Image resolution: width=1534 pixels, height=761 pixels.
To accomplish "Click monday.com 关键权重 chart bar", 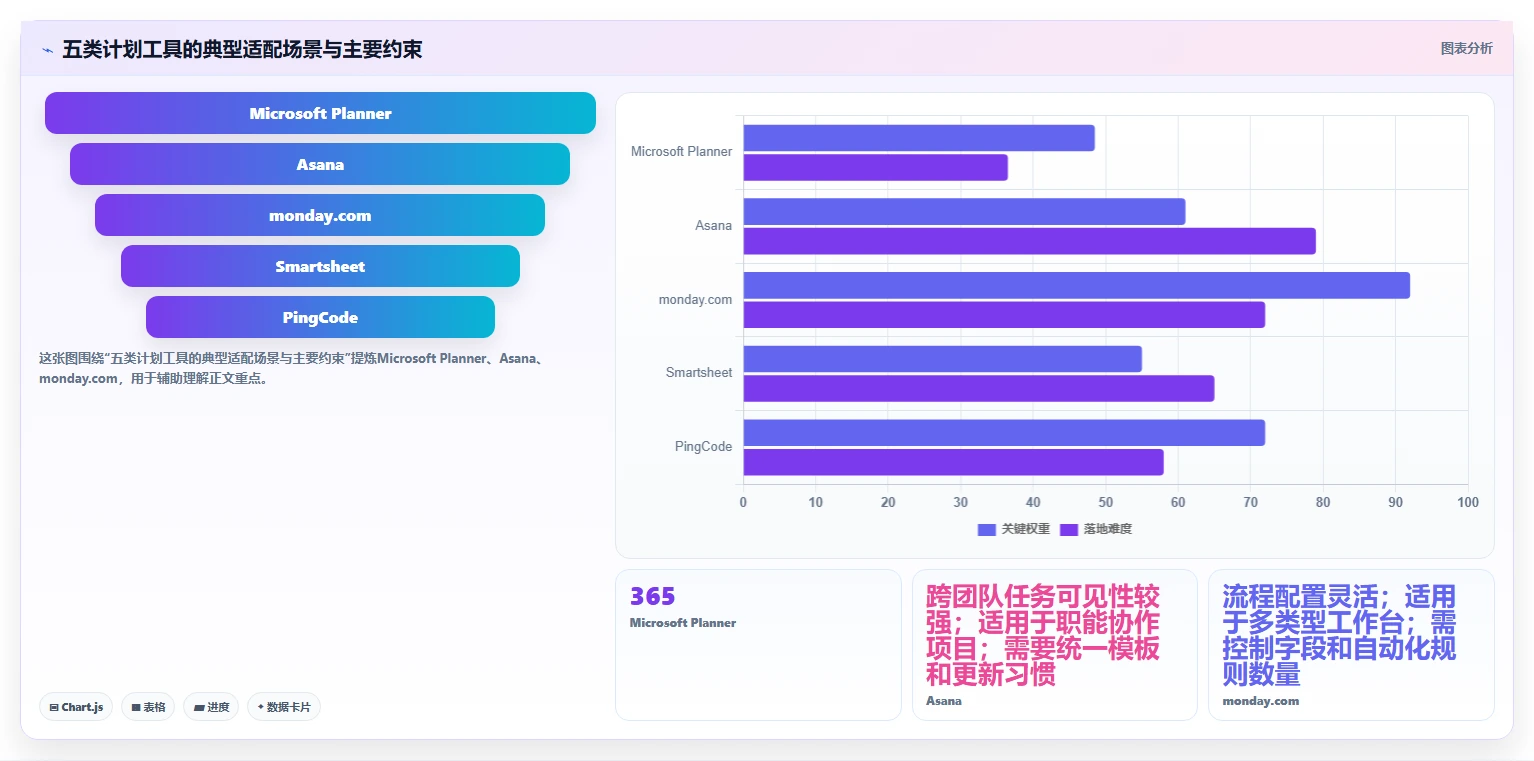I will pyautogui.click(x=1076, y=285).
